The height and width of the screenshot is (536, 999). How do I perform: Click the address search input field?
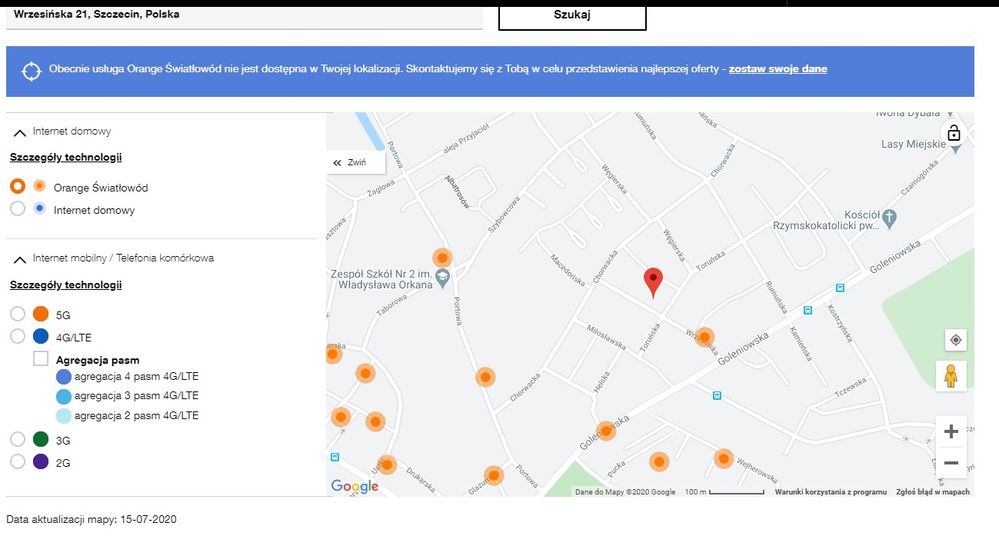coord(240,16)
